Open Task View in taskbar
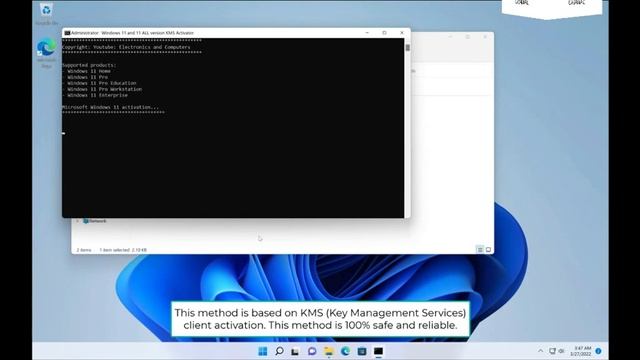640x360 pixels. point(295,351)
